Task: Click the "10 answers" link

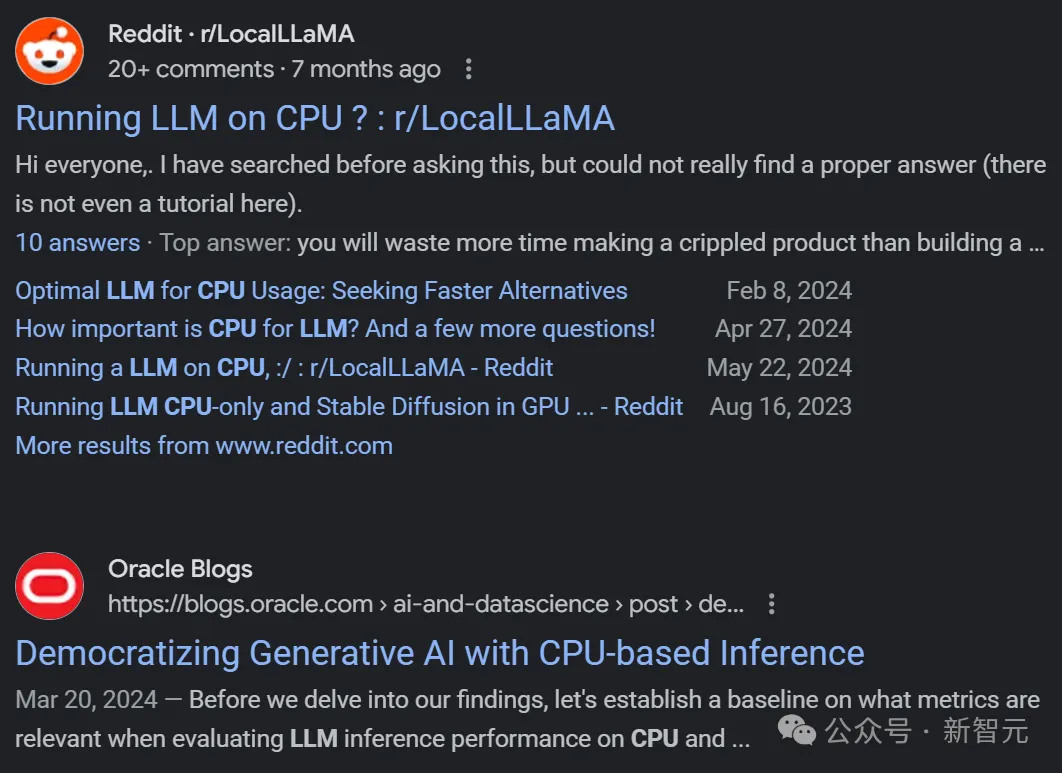Action: click(x=78, y=243)
